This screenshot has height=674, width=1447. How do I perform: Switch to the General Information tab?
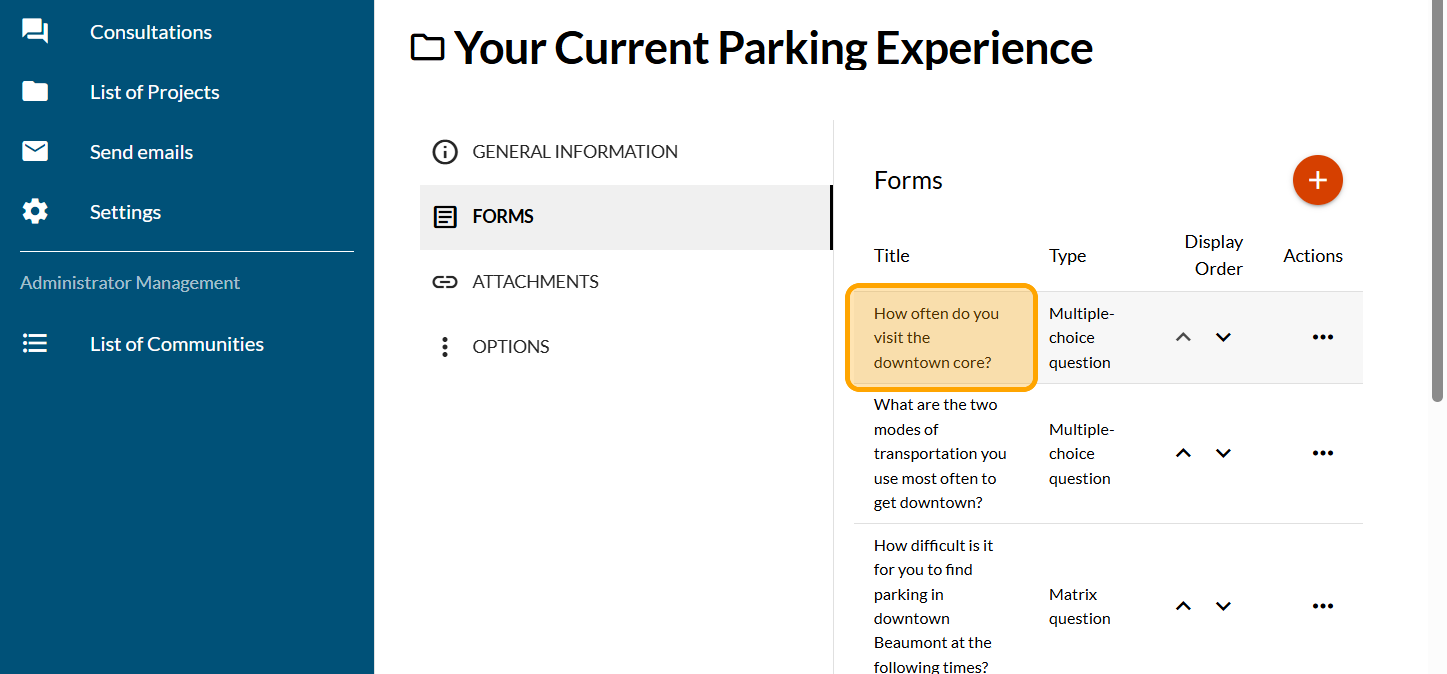click(x=574, y=152)
